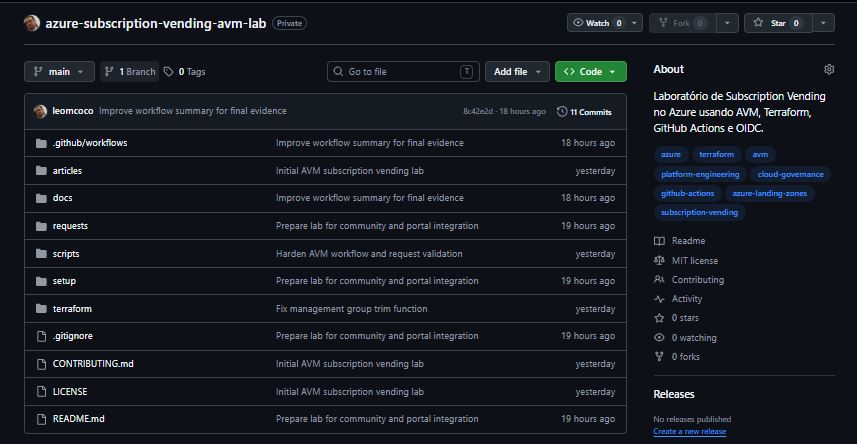Click the file icon beside LICENSE
Viewport: 857px width, 444px height.
coord(41,392)
